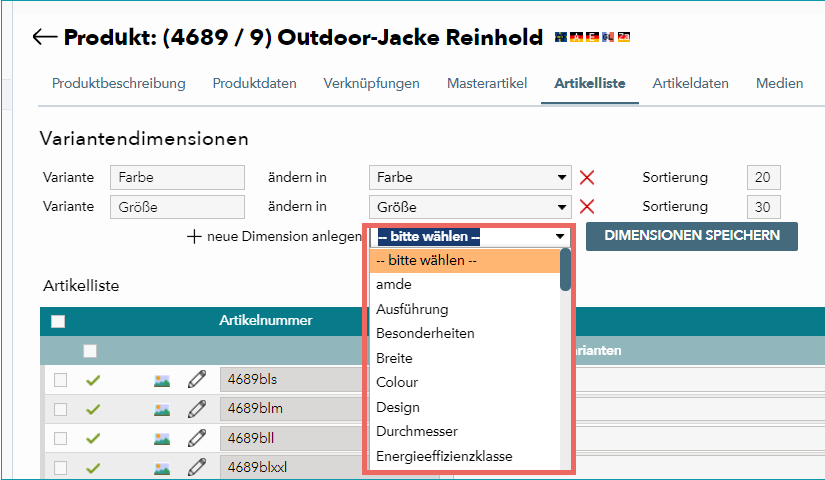Edit article 4689bll with pencil icon
Viewport: 825px width, 480px height.
(197, 438)
